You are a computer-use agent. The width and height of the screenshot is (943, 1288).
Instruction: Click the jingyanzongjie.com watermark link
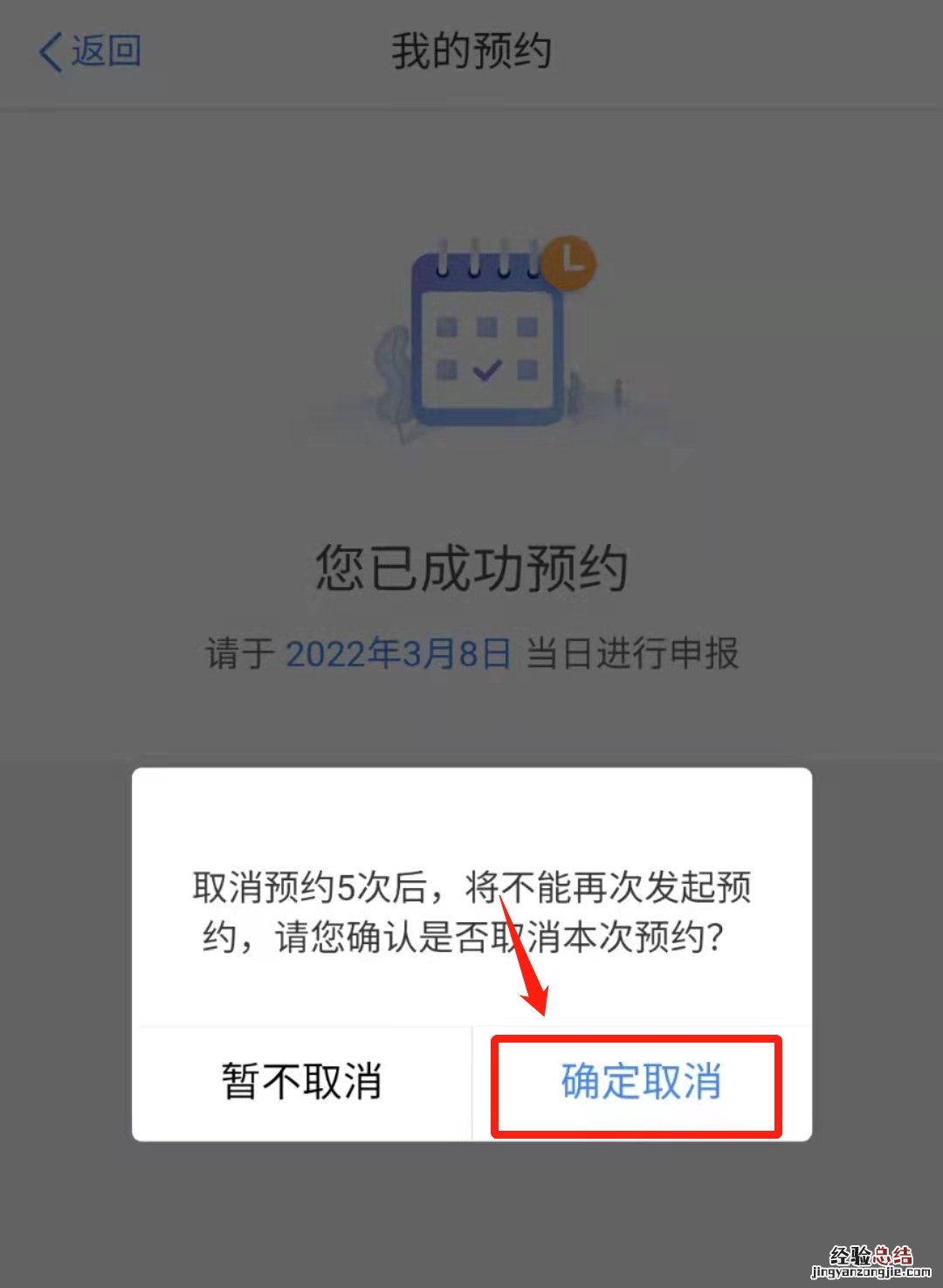click(871, 1272)
